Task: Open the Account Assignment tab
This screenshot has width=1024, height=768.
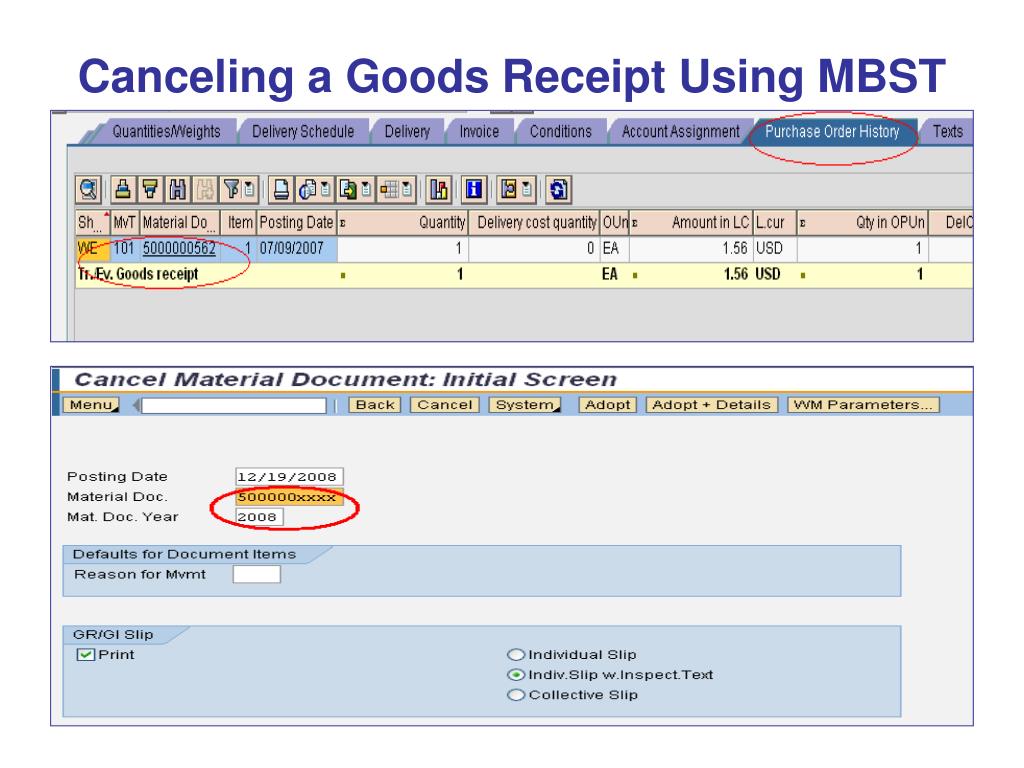Action: [x=680, y=131]
